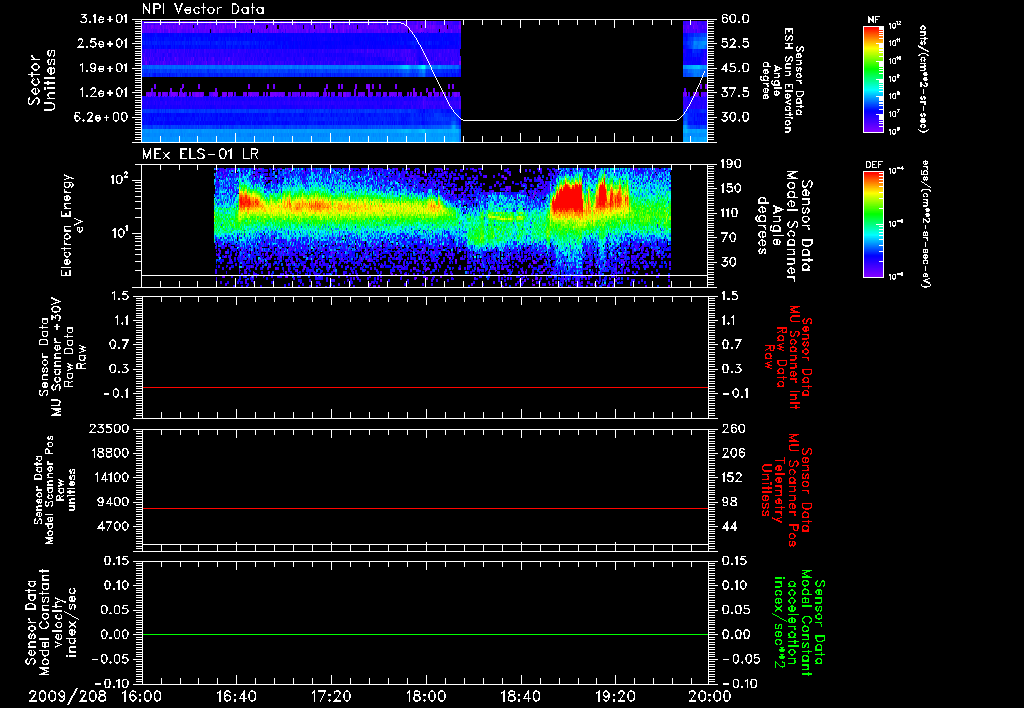
Task: Click the DEF rainbow color bar
Action: click(x=874, y=224)
